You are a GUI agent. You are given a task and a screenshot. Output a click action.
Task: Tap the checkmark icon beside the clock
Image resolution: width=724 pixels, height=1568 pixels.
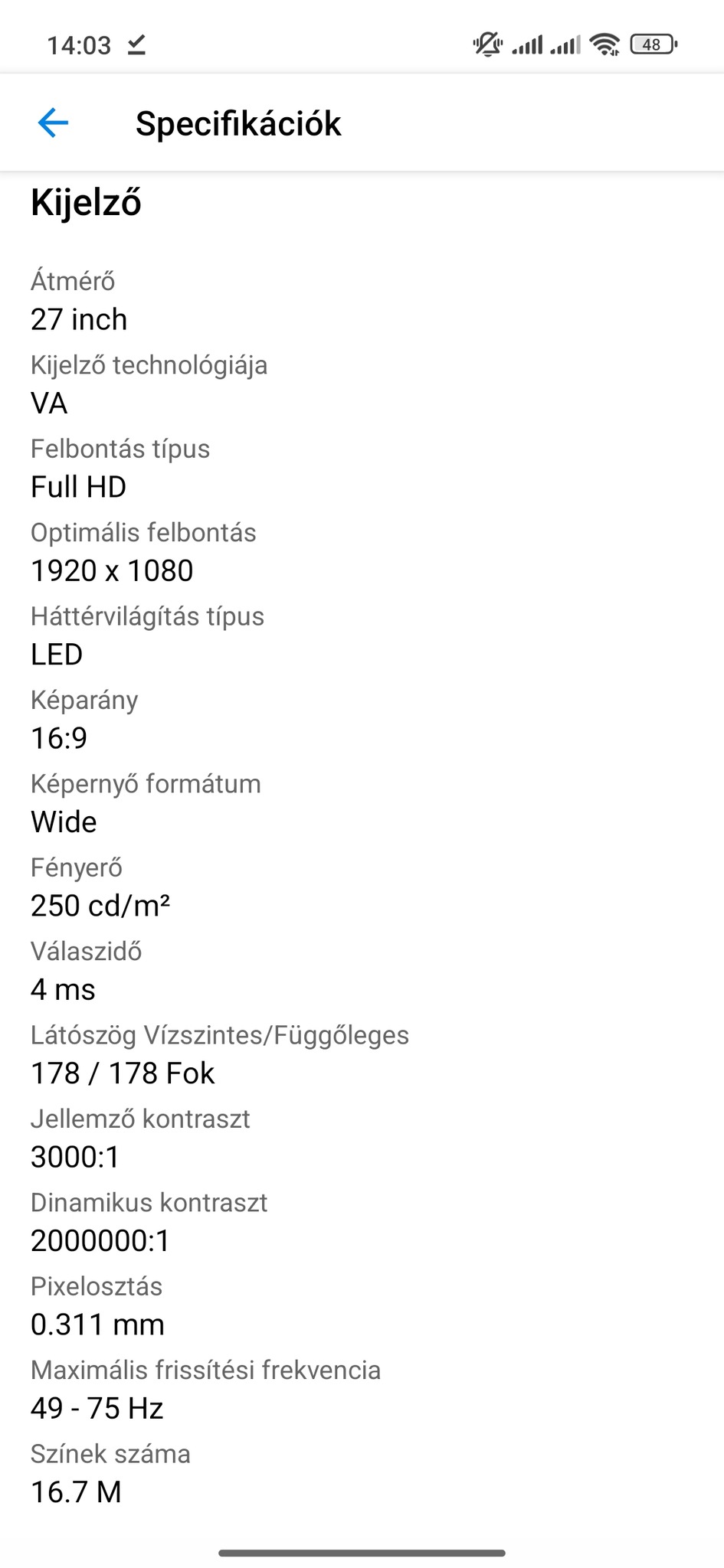coord(136,45)
